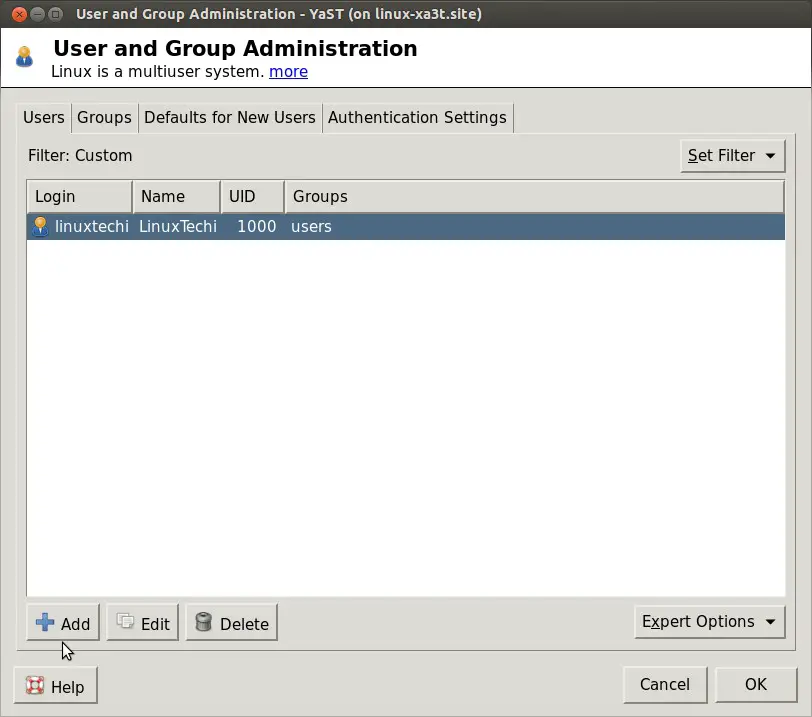
Task: Sort by the UID column header
Action: tap(253, 197)
